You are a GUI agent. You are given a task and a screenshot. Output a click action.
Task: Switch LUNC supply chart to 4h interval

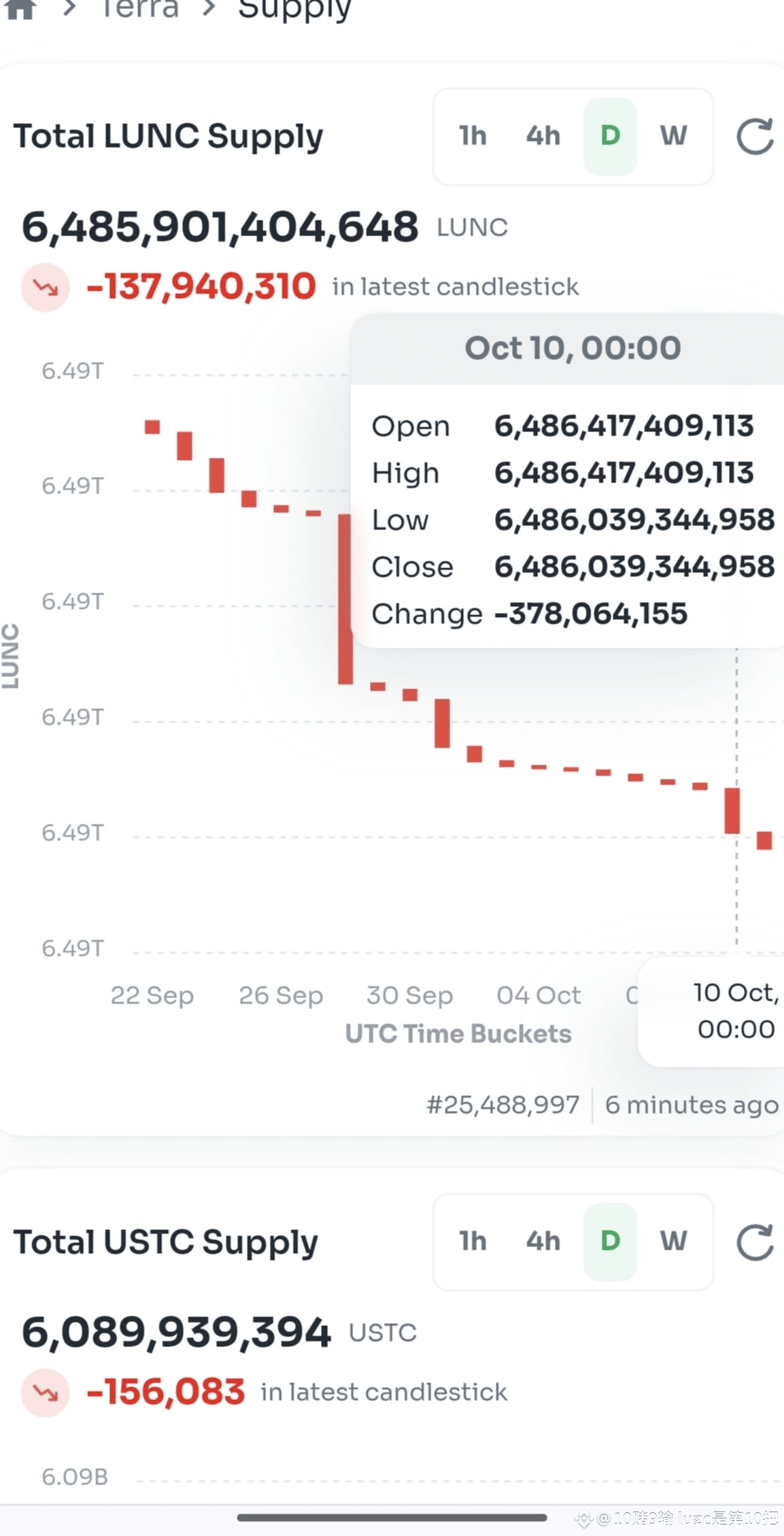click(543, 136)
